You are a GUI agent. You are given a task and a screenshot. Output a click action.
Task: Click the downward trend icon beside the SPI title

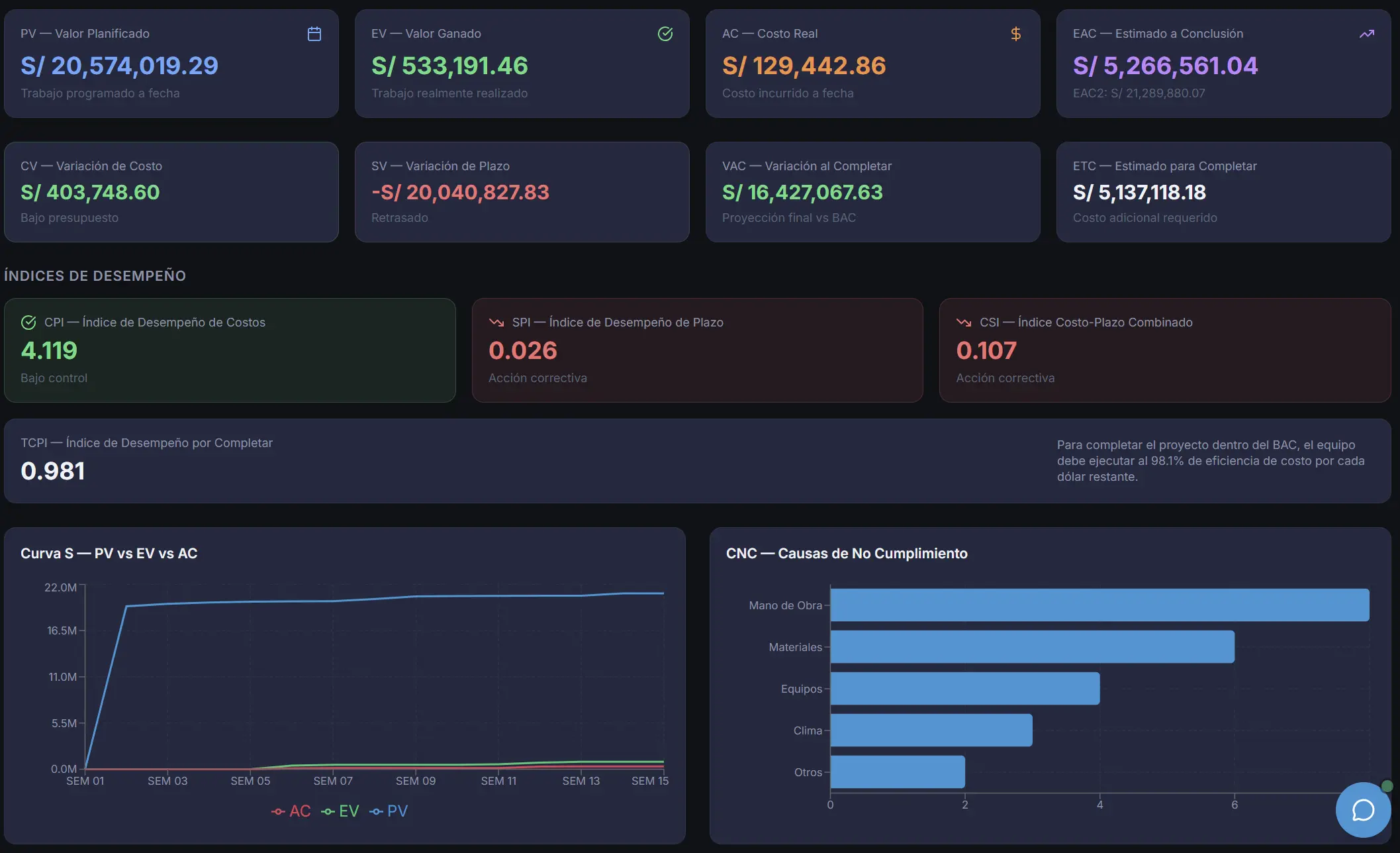click(x=496, y=323)
